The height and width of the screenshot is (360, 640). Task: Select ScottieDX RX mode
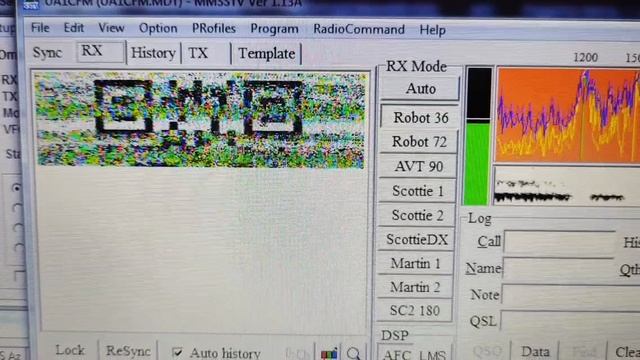[416, 239]
